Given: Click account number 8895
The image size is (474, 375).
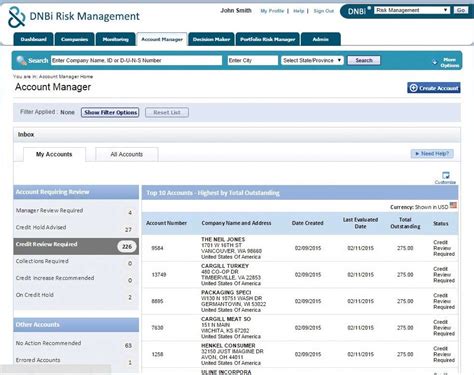Looking at the screenshot, I should pos(157,301).
